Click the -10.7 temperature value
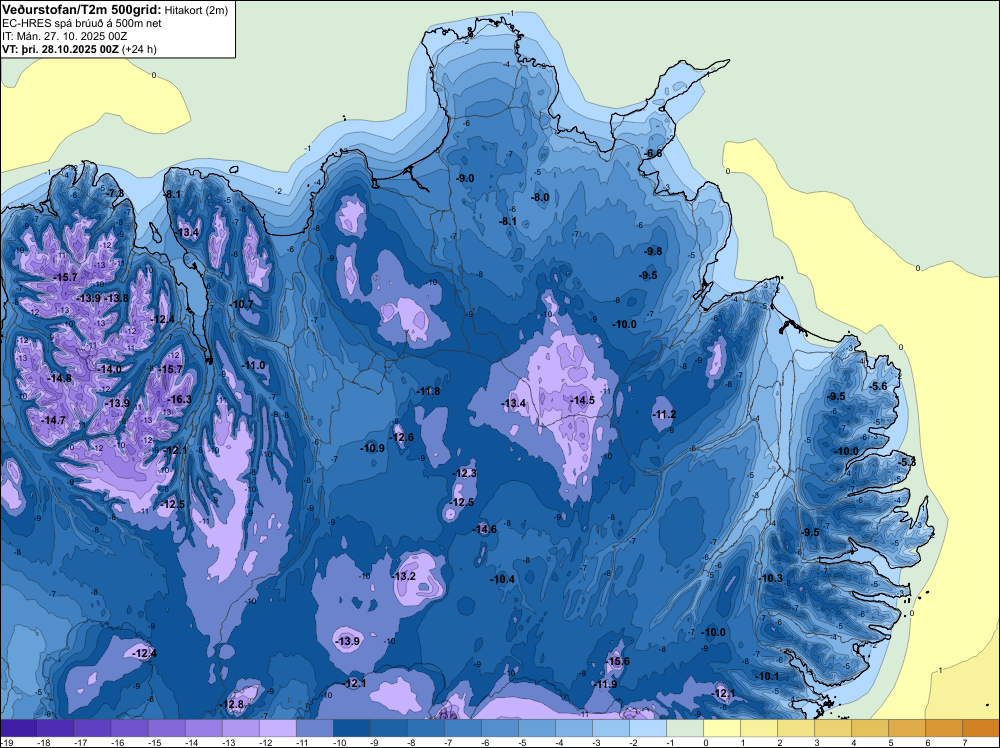This screenshot has height=748, width=1000. click(x=242, y=304)
